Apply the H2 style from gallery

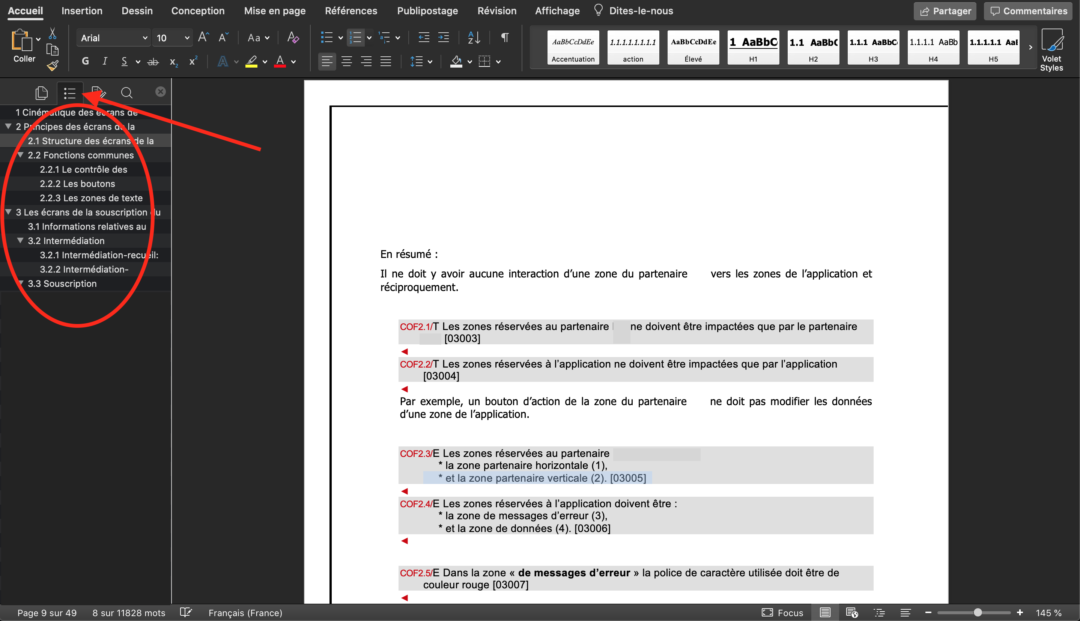813,47
